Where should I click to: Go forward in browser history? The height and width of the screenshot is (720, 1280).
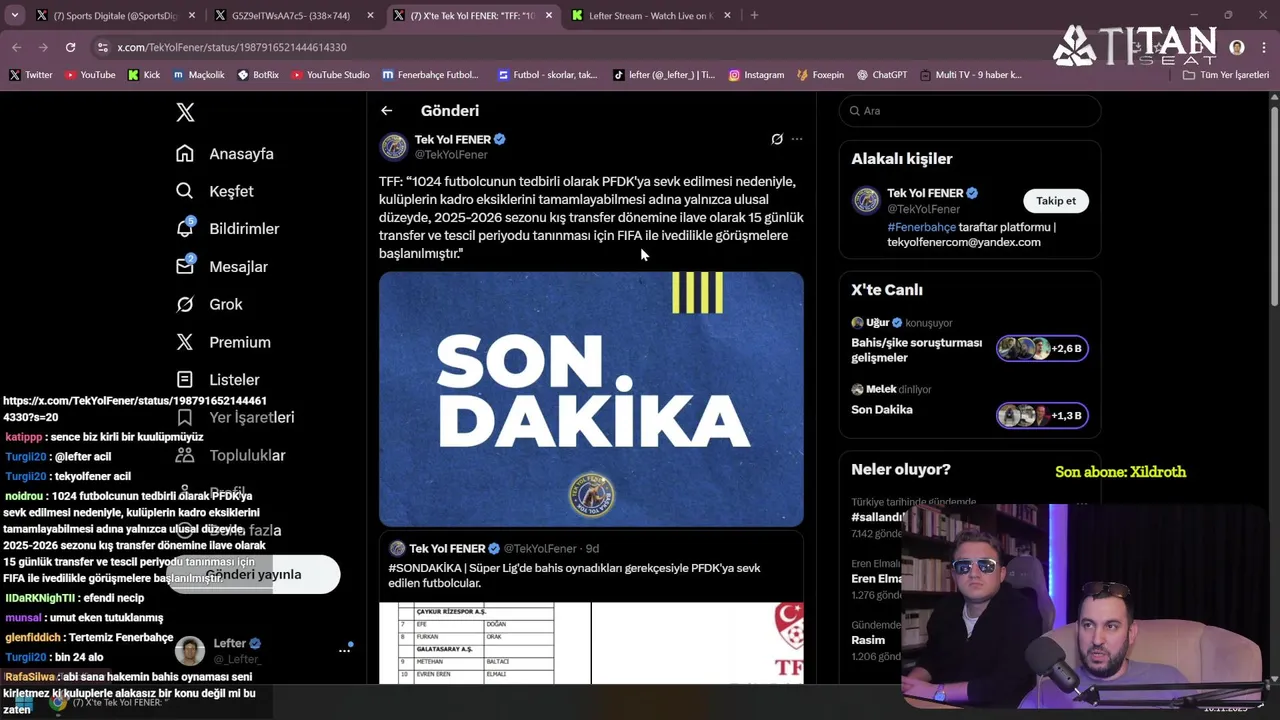coord(43,47)
